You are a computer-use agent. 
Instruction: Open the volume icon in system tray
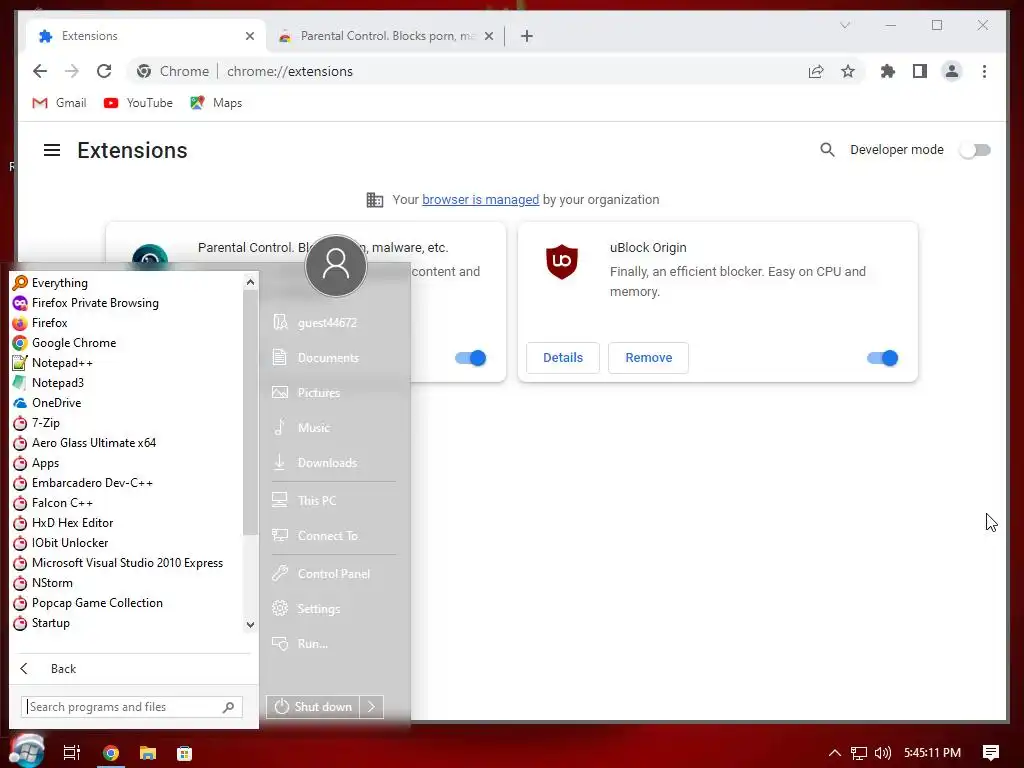[x=882, y=753]
